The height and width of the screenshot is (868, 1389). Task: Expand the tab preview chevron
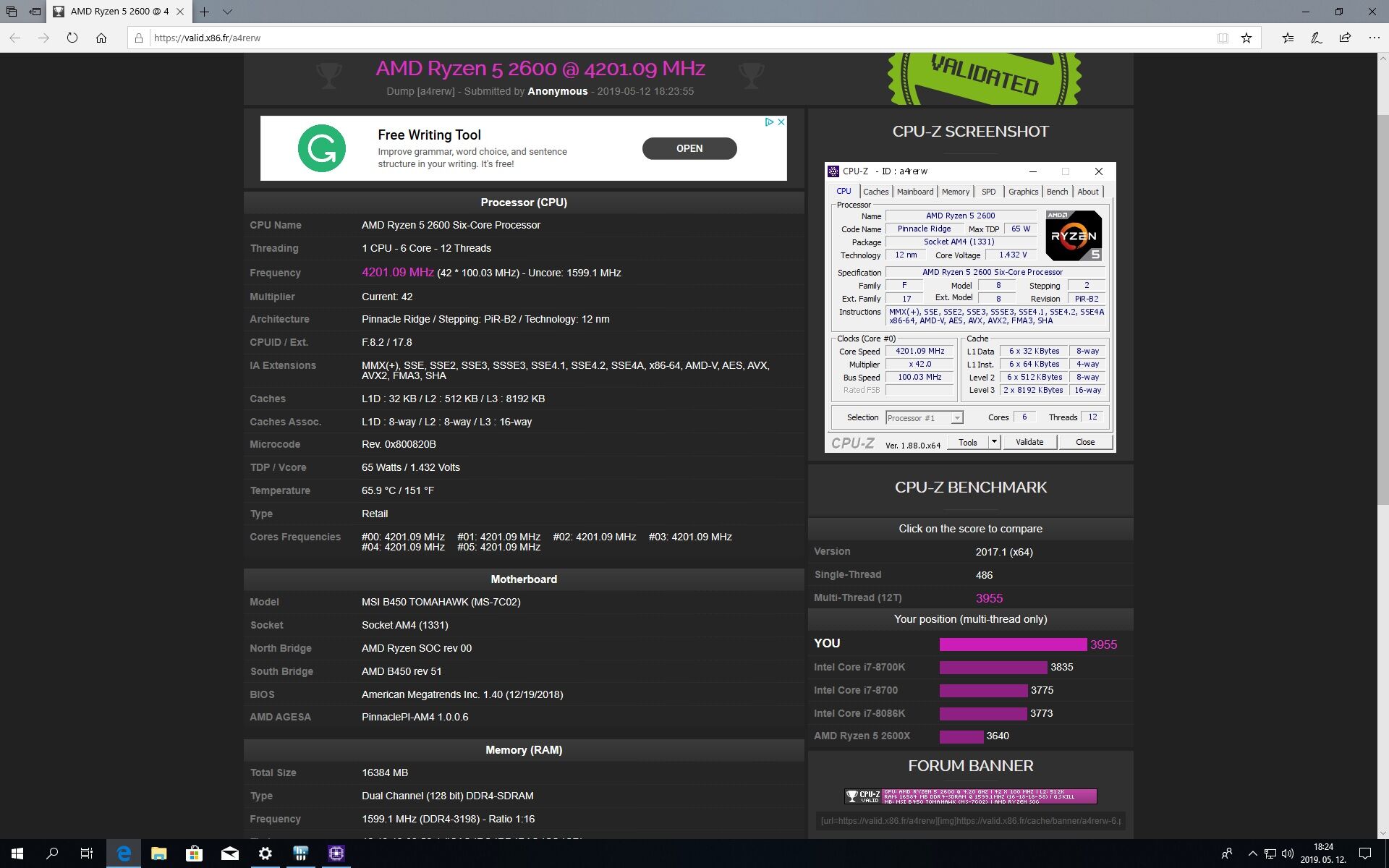tap(227, 12)
